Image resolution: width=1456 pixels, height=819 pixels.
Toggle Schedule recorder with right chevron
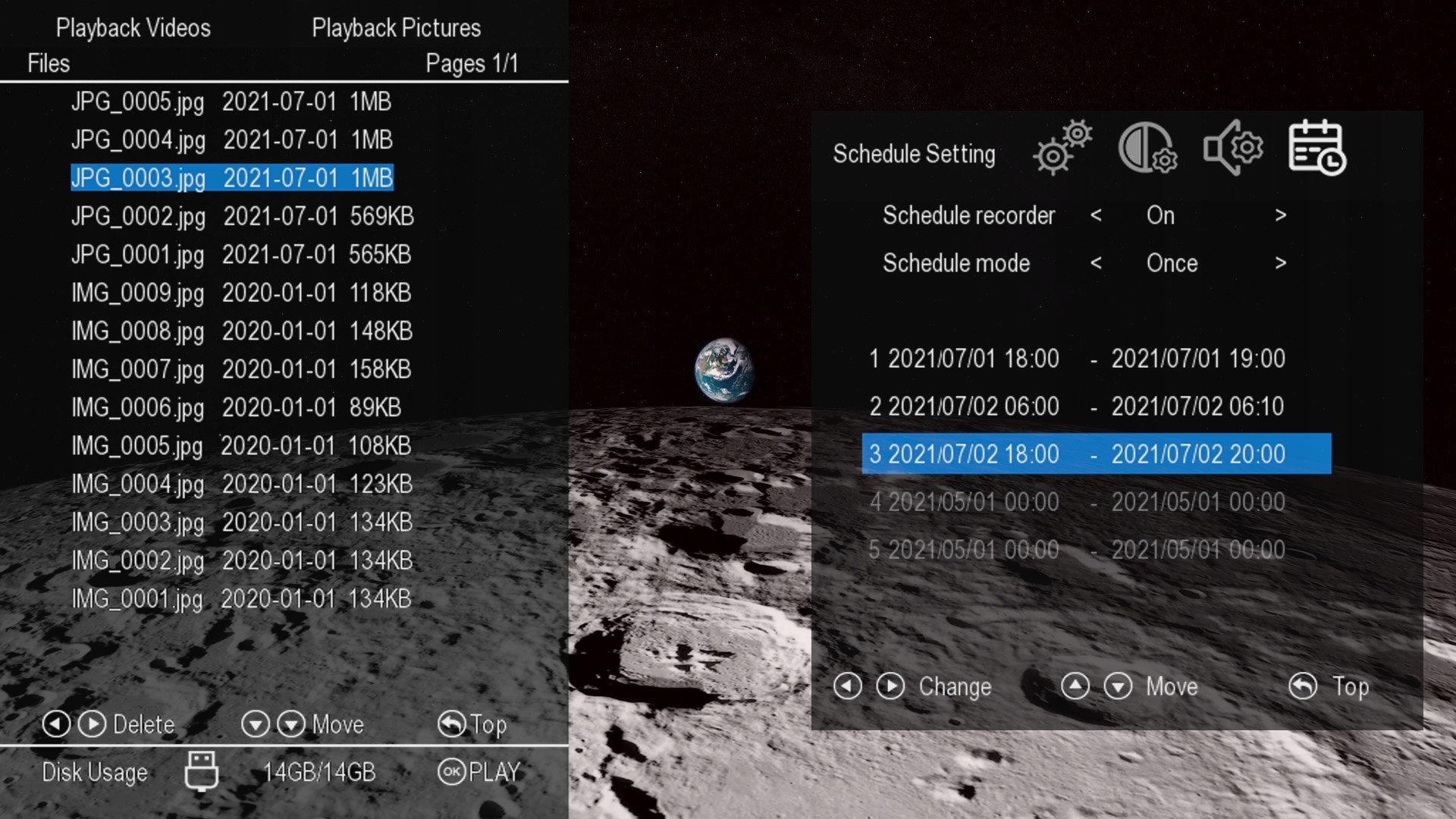[x=1280, y=215]
